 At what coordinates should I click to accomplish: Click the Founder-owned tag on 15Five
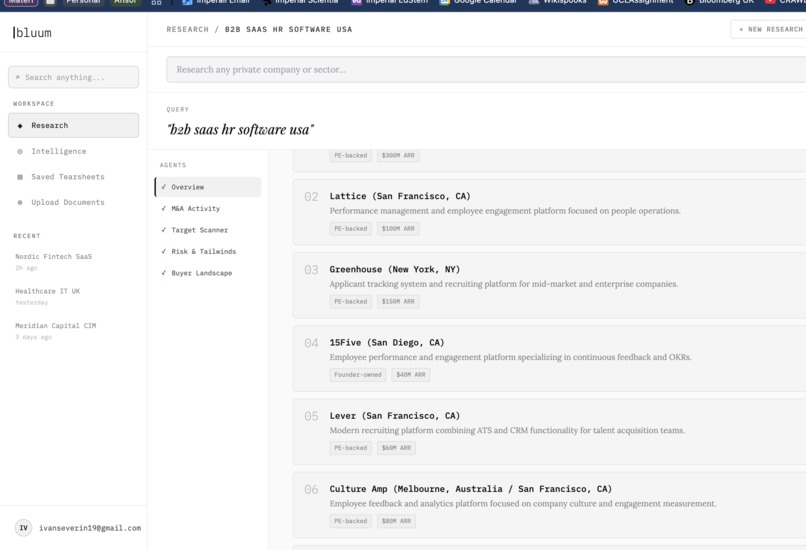point(358,375)
